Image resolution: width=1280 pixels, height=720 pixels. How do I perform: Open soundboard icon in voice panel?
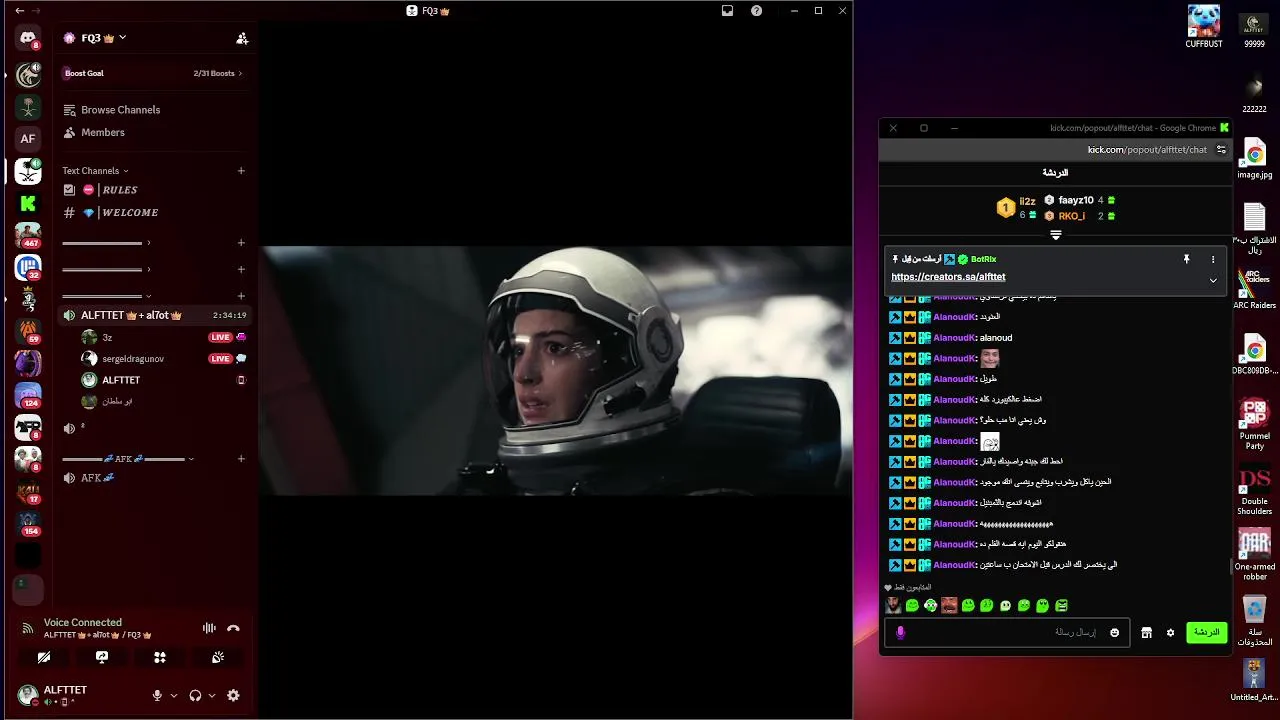tap(218, 657)
